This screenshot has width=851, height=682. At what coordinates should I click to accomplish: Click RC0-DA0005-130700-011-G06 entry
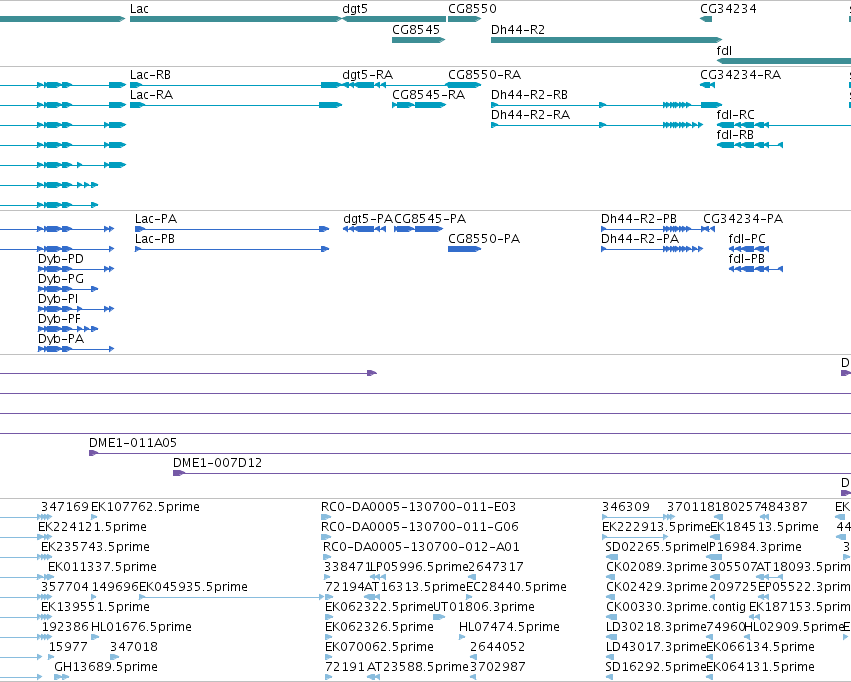click(x=420, y=527)
